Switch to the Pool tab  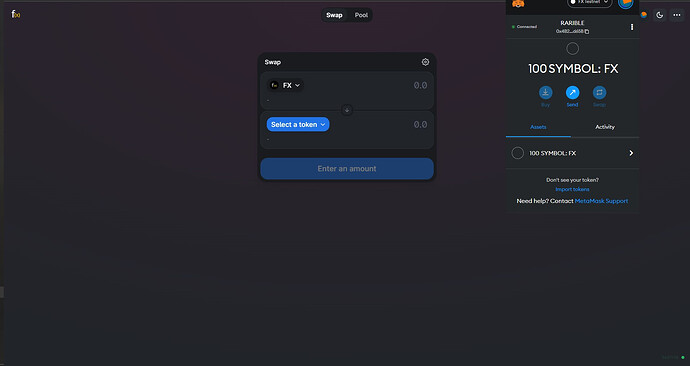[x=361, y=15]
